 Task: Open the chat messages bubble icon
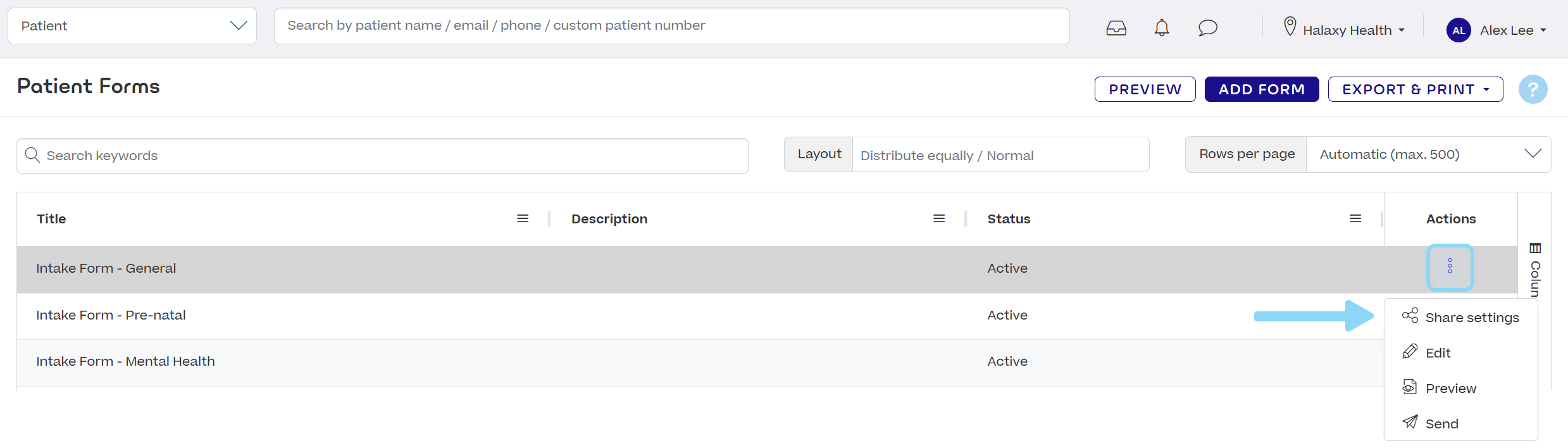coord(1207,27)
